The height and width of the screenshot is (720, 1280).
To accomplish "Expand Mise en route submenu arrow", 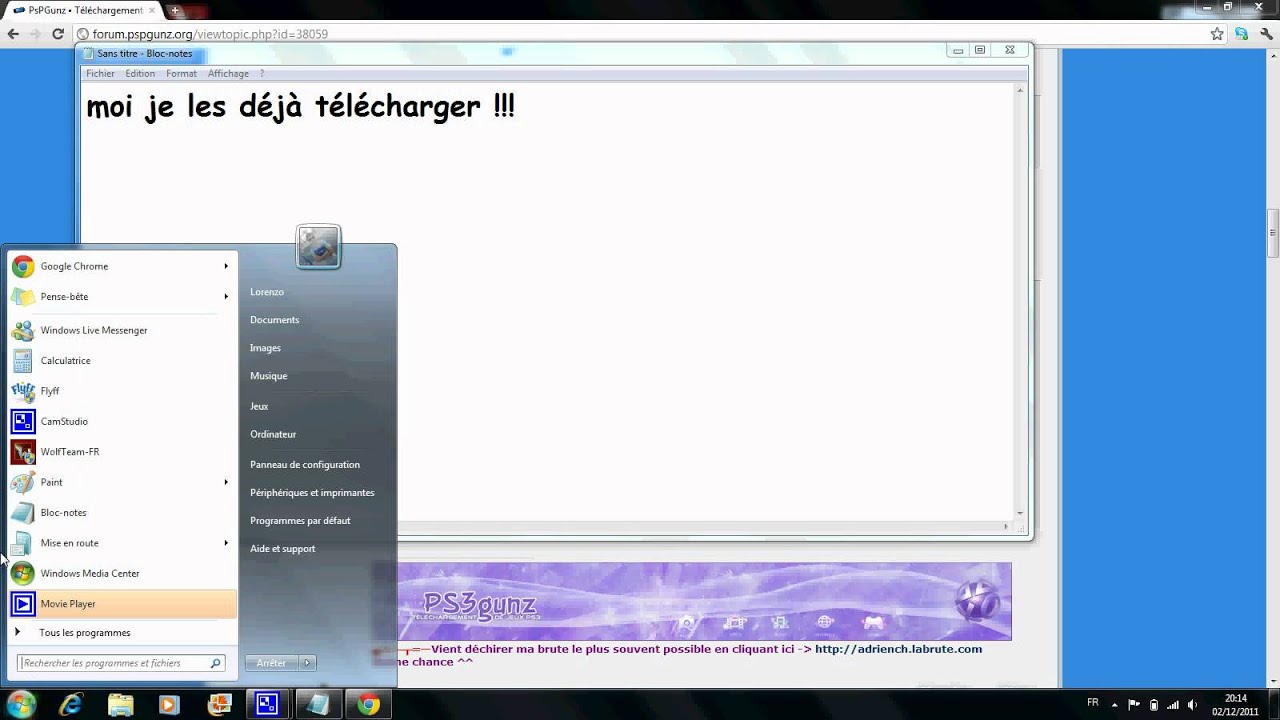I will pyautogui.click(x=226, y=543).
